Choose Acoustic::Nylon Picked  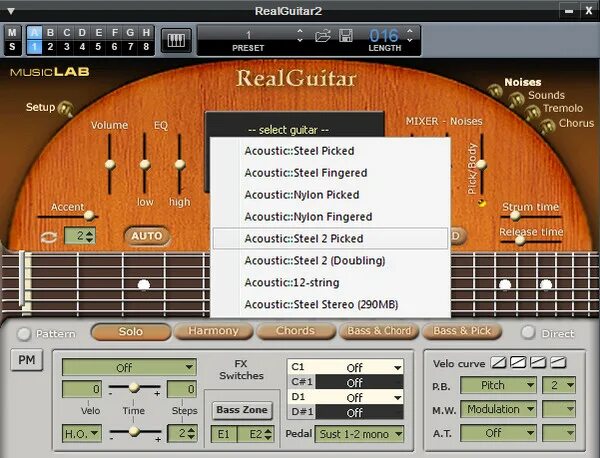330,195
